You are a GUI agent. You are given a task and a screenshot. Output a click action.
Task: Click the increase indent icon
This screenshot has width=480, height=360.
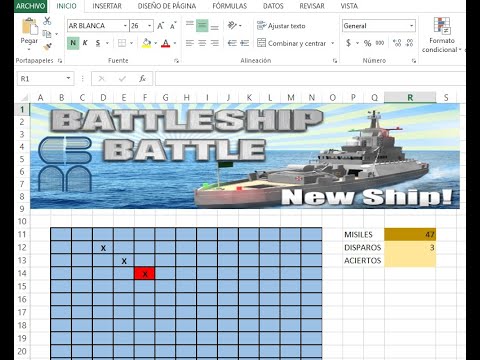point(245,43)
